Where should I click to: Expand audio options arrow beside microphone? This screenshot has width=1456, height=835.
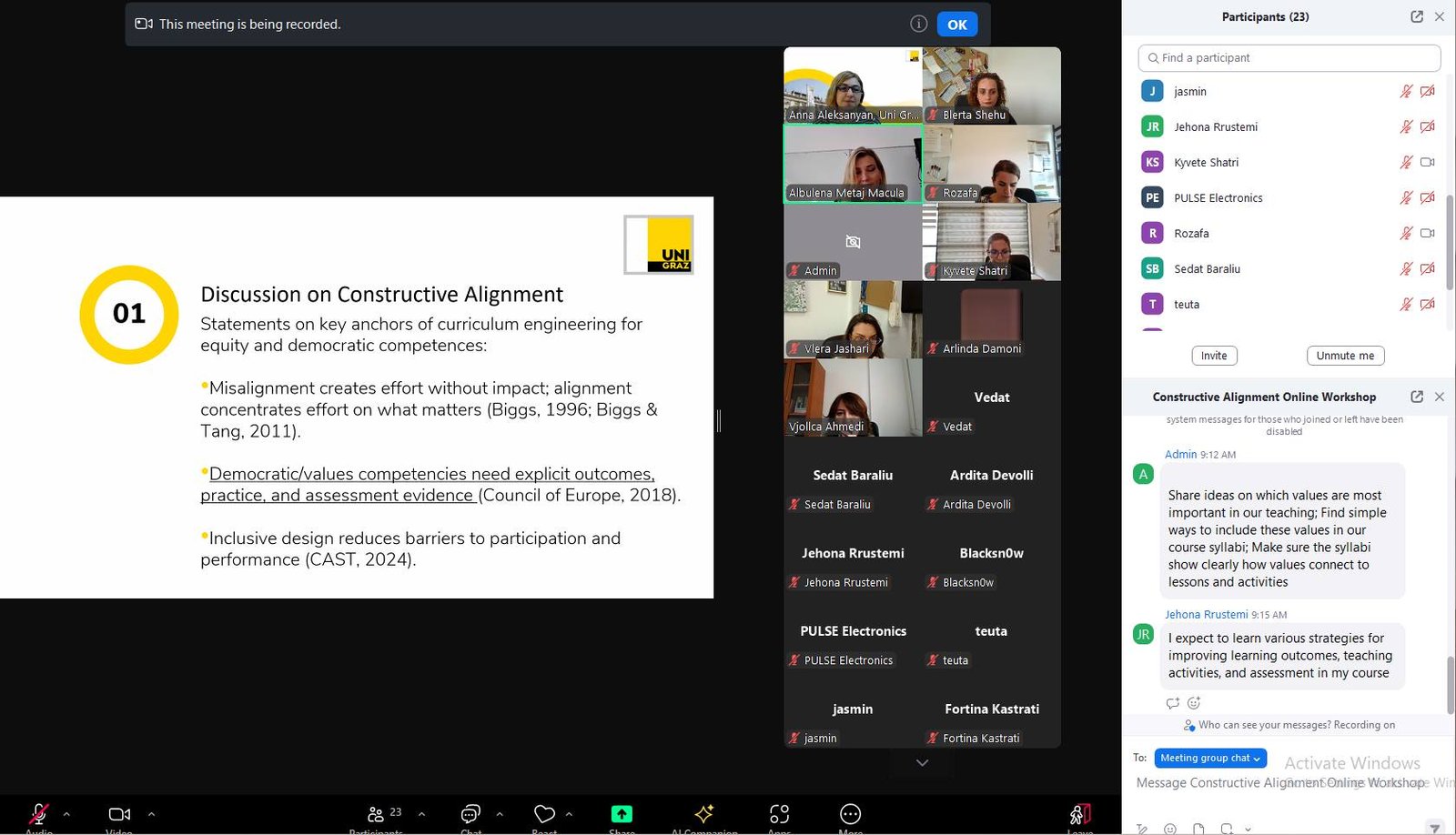click(x=66, y=814)
